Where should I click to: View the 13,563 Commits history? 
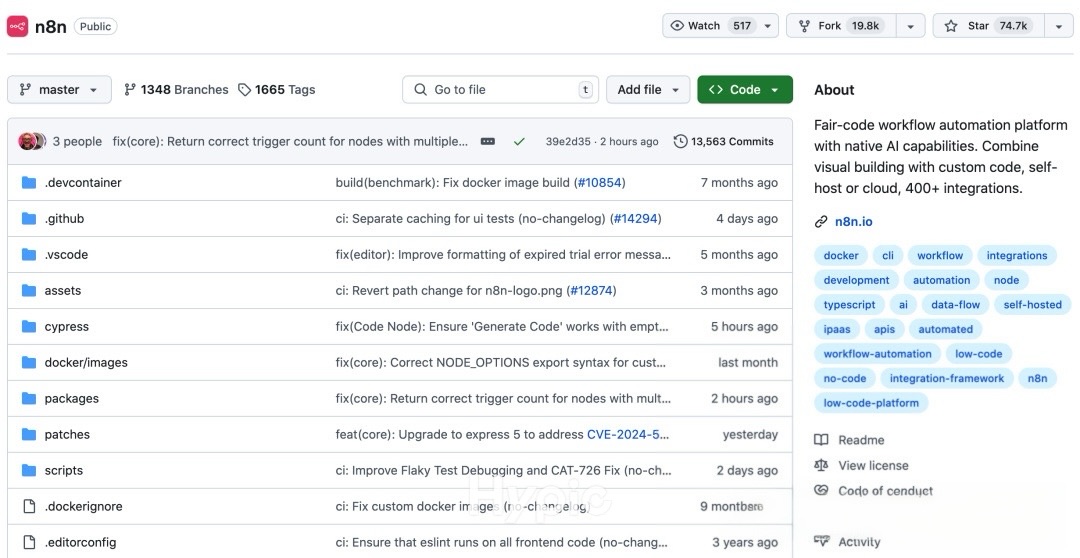(x=724, y=141)
